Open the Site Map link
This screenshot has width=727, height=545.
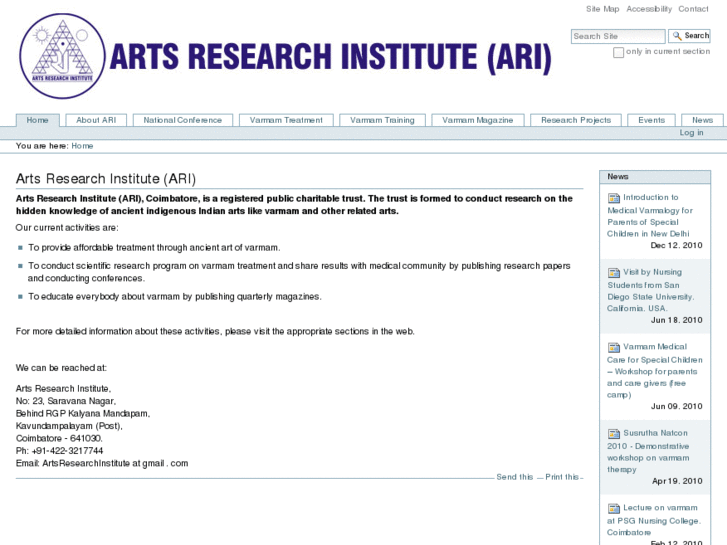602,9
